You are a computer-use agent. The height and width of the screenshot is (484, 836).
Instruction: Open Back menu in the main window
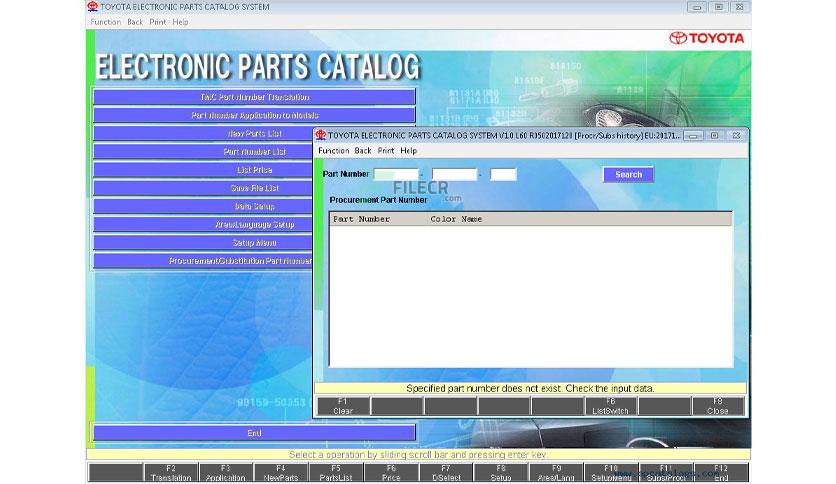click(x=135, y=22)
